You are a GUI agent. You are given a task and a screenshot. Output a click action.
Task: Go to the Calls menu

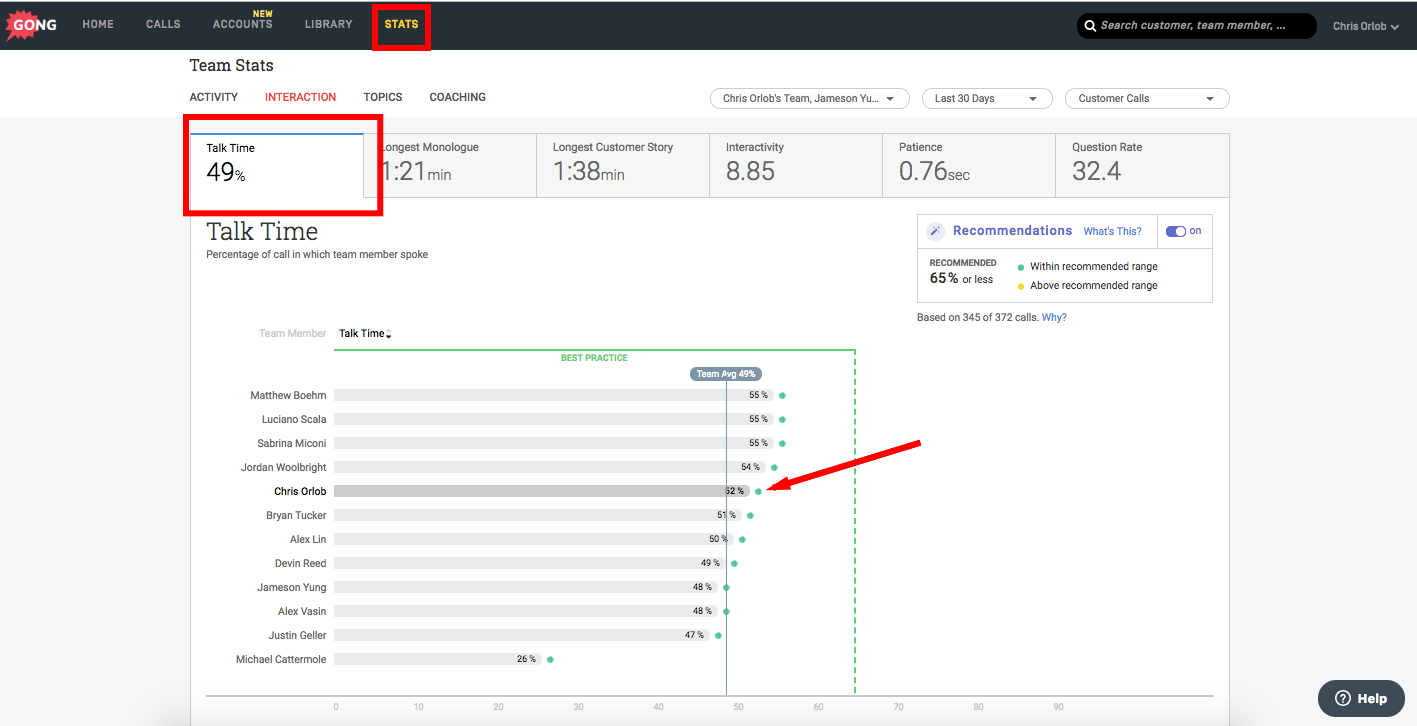click(163, 24)
